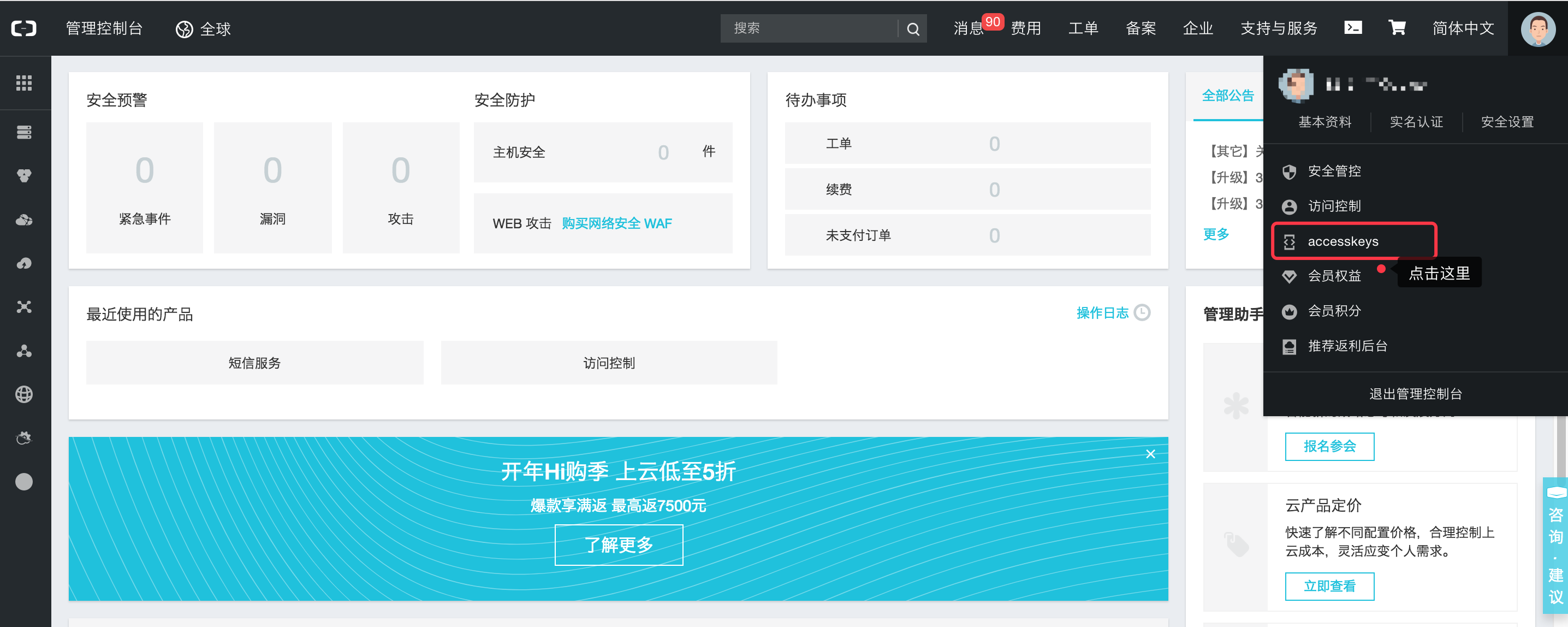Open the 工单 pending item row

tap(967, 144)
